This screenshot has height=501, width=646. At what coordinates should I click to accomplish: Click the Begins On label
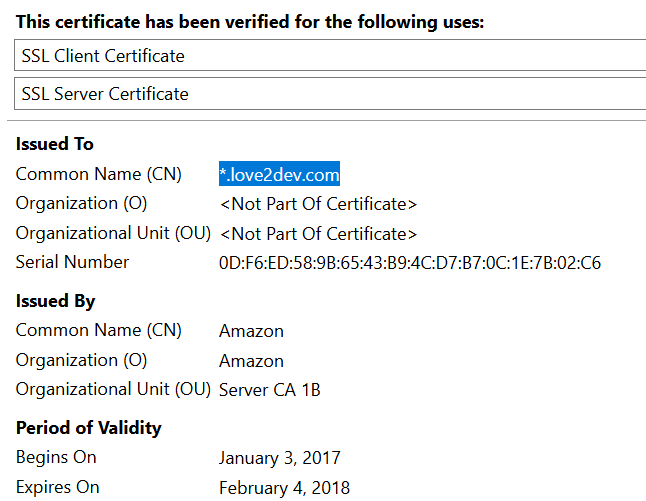56,457
